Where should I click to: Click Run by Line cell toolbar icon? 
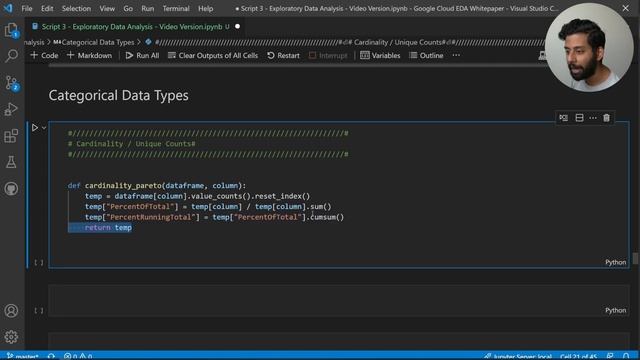pos(564,118)
